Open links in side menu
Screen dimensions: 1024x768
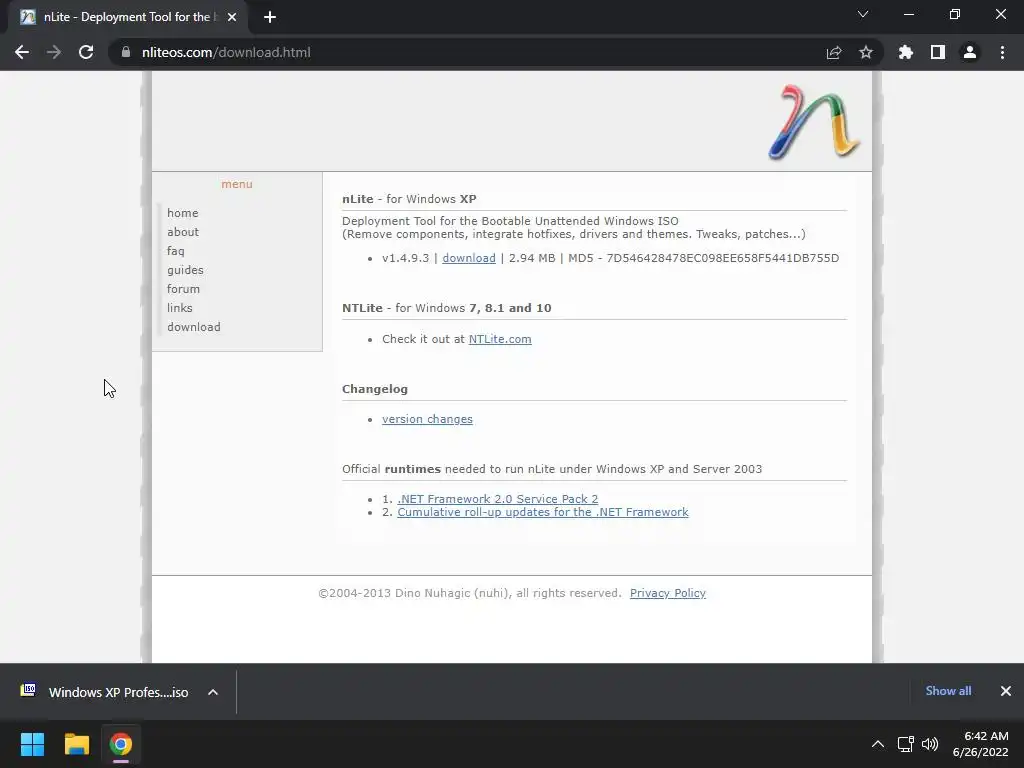[180, 308]
